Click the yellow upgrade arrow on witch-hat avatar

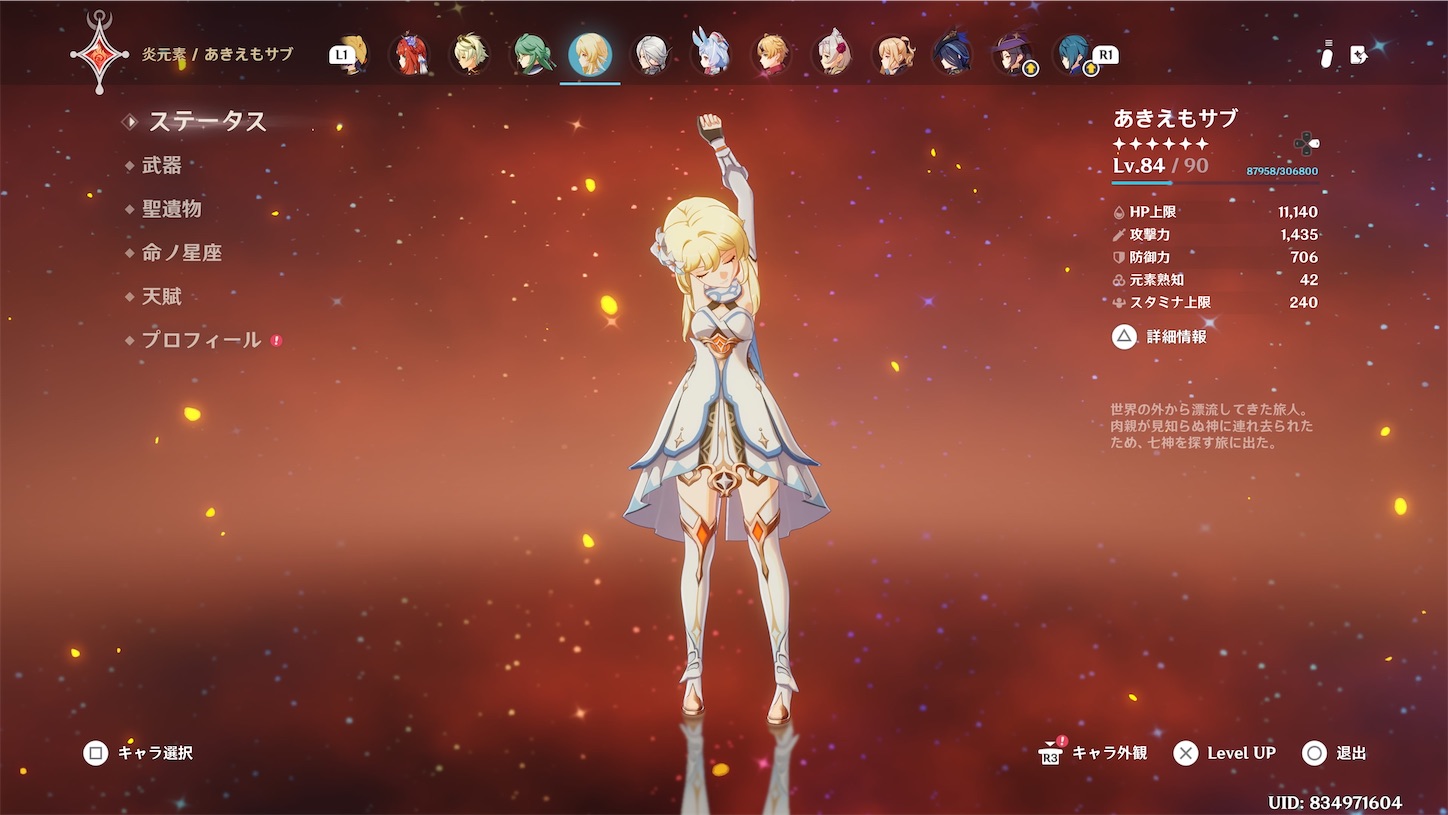tap(1031, 68)
